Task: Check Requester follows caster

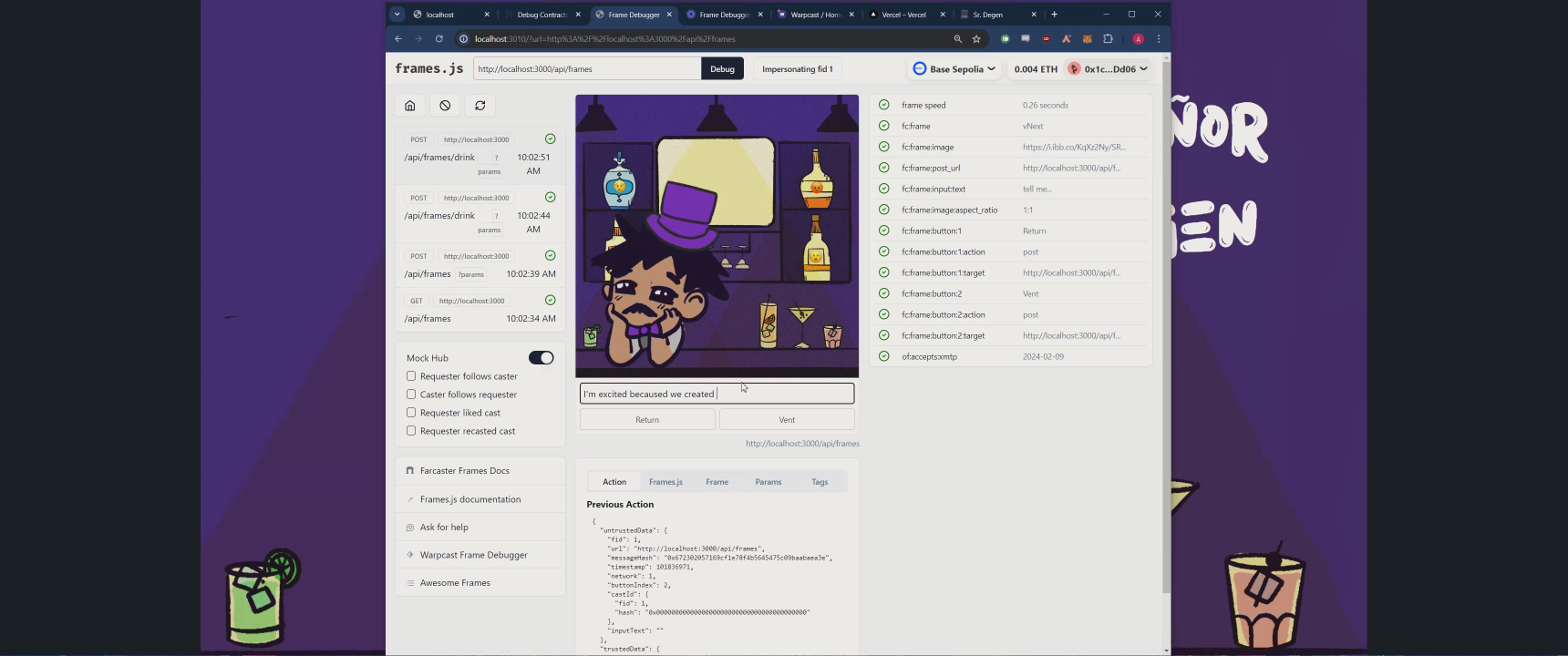Action: (411, 376)
